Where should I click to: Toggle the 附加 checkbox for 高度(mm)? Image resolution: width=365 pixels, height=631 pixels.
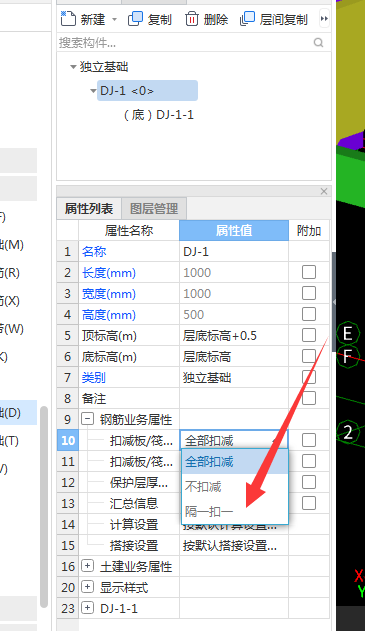pos(309,314)
